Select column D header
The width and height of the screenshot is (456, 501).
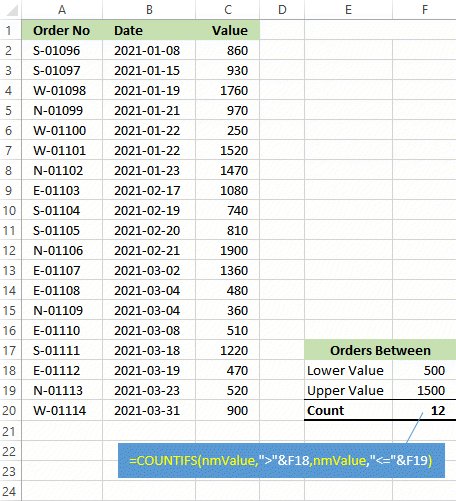click(x=282, y=10)
